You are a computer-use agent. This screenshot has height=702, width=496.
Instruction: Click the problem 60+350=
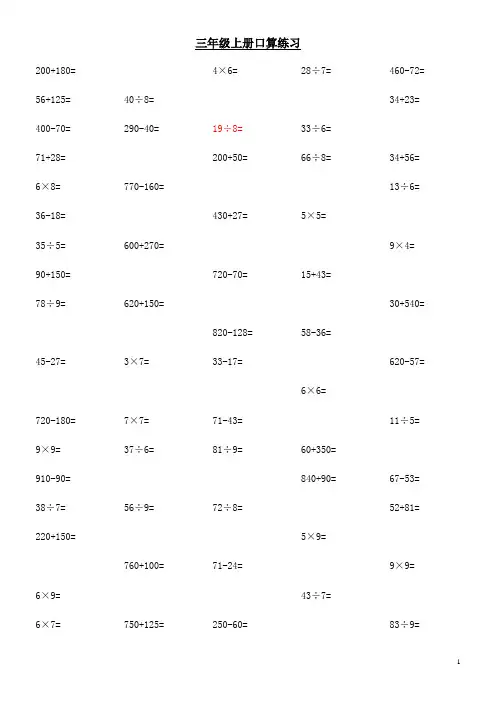(x=319, y=449)
